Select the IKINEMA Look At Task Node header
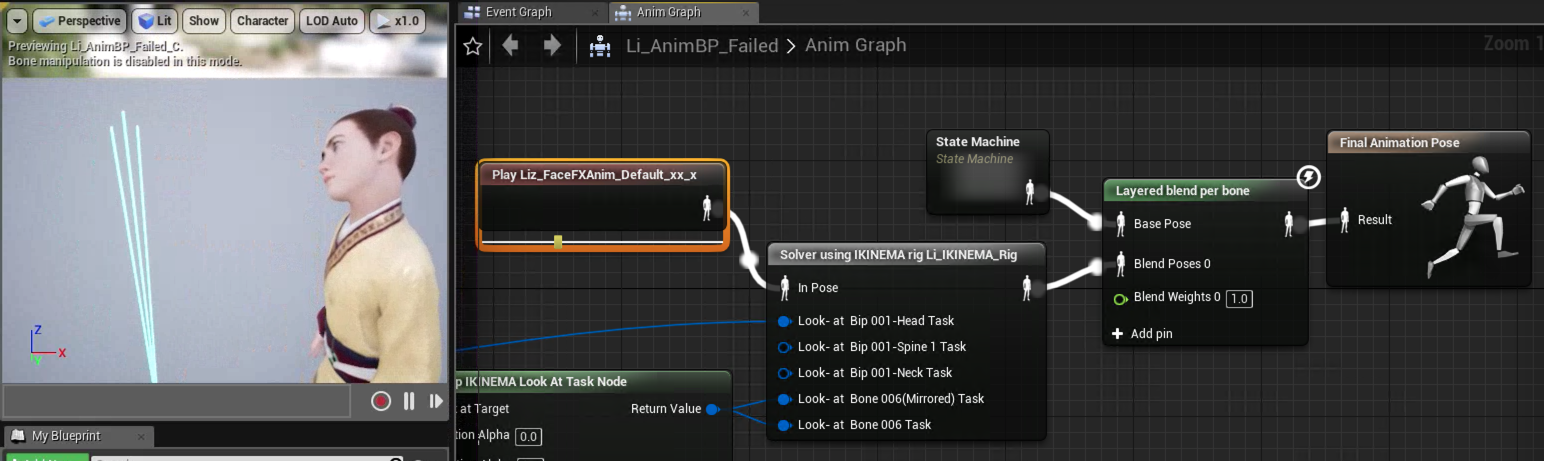 tap(591, 381)
